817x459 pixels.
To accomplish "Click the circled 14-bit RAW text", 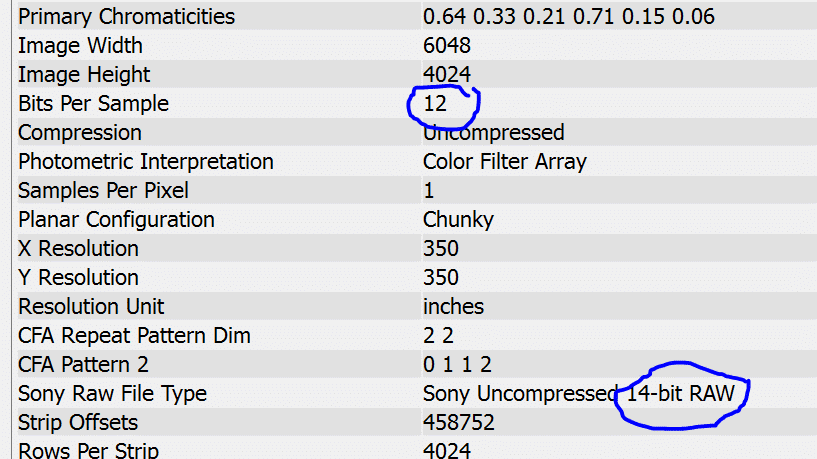I will 680,394.
